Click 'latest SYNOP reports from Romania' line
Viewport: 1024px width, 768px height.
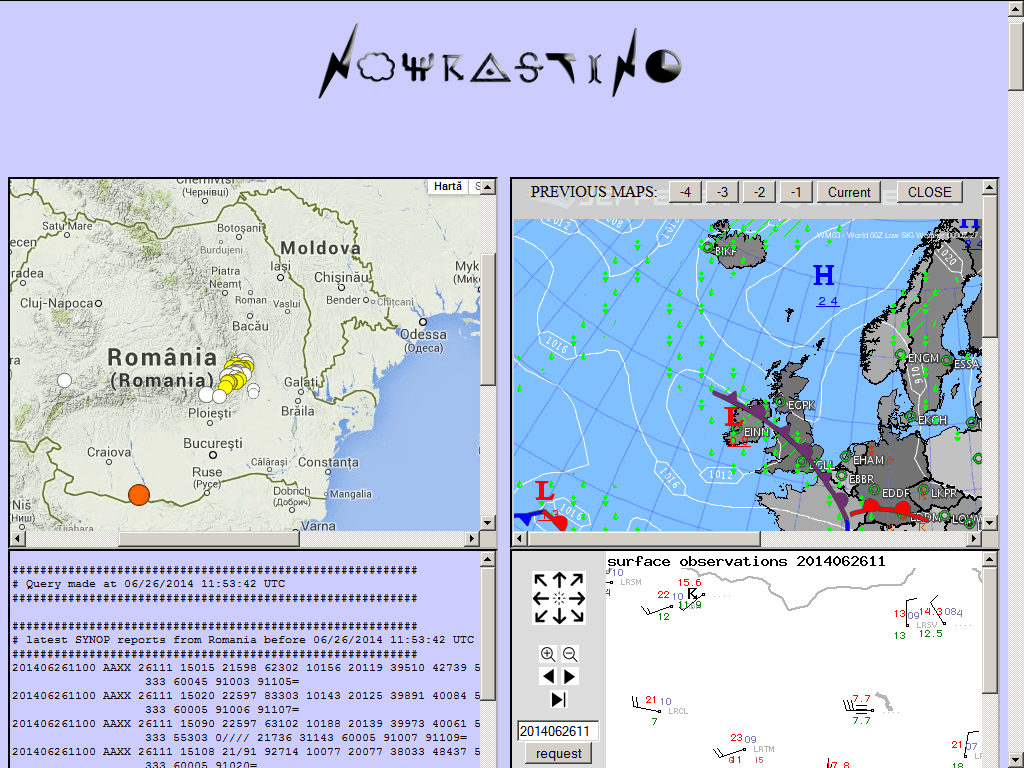click(243, 640)
